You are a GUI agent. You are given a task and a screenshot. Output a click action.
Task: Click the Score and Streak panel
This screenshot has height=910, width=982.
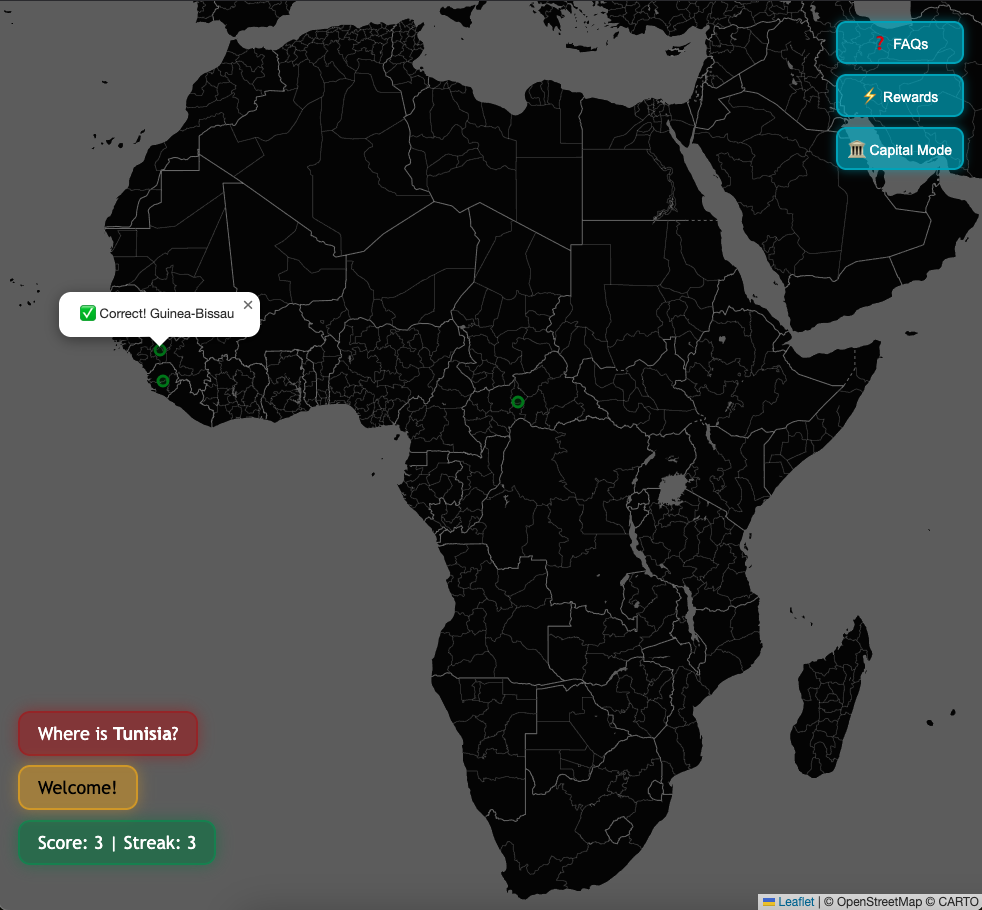(x=117, y=843)
